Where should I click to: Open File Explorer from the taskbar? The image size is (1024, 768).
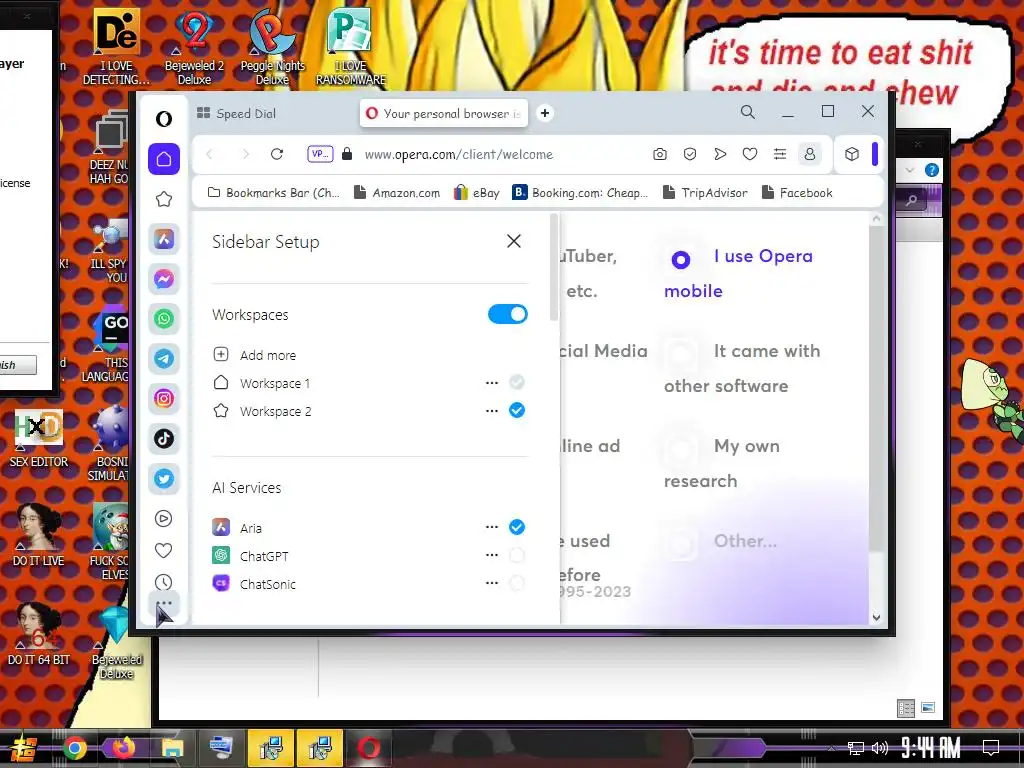pyautogui.click(x=172, y=748)
